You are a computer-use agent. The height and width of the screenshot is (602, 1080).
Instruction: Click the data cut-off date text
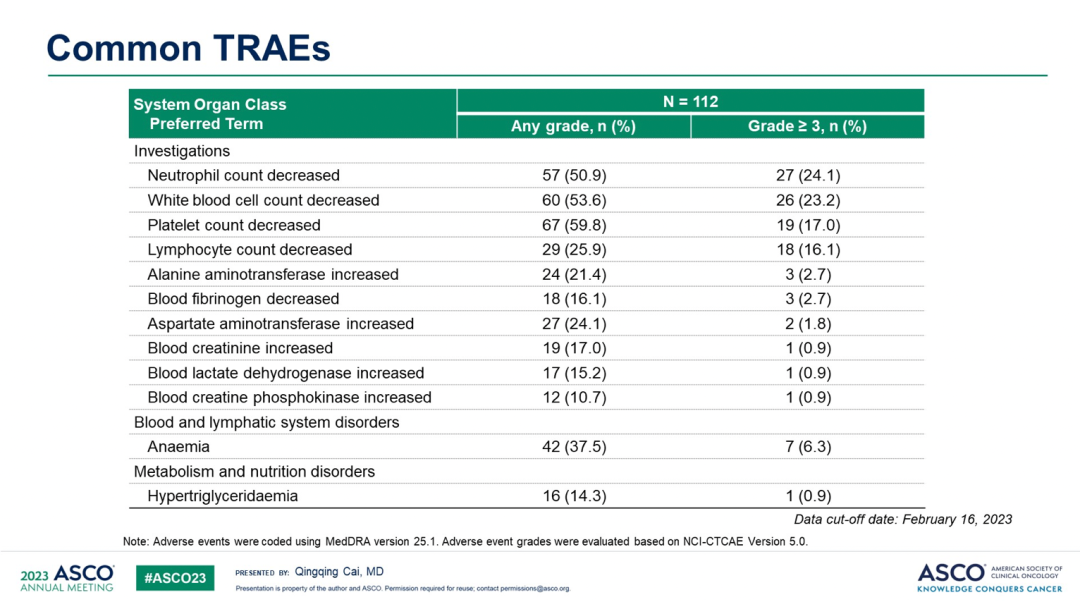902,519
